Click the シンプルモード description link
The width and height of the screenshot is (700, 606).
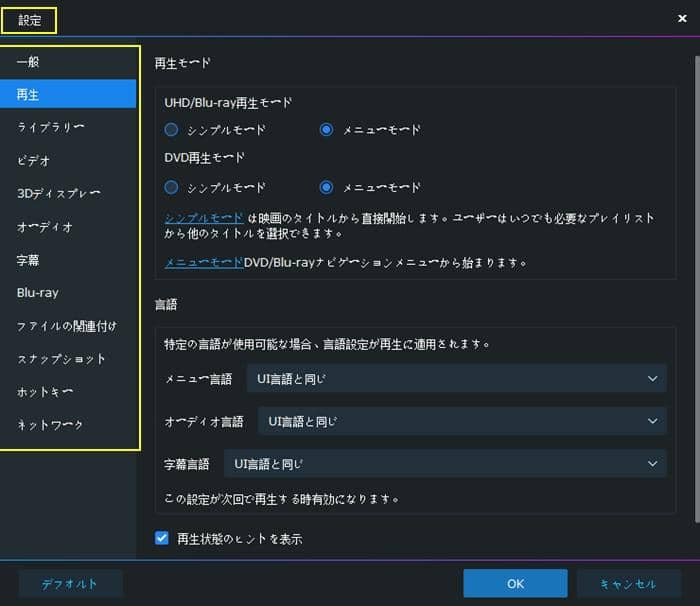point(204,218)
